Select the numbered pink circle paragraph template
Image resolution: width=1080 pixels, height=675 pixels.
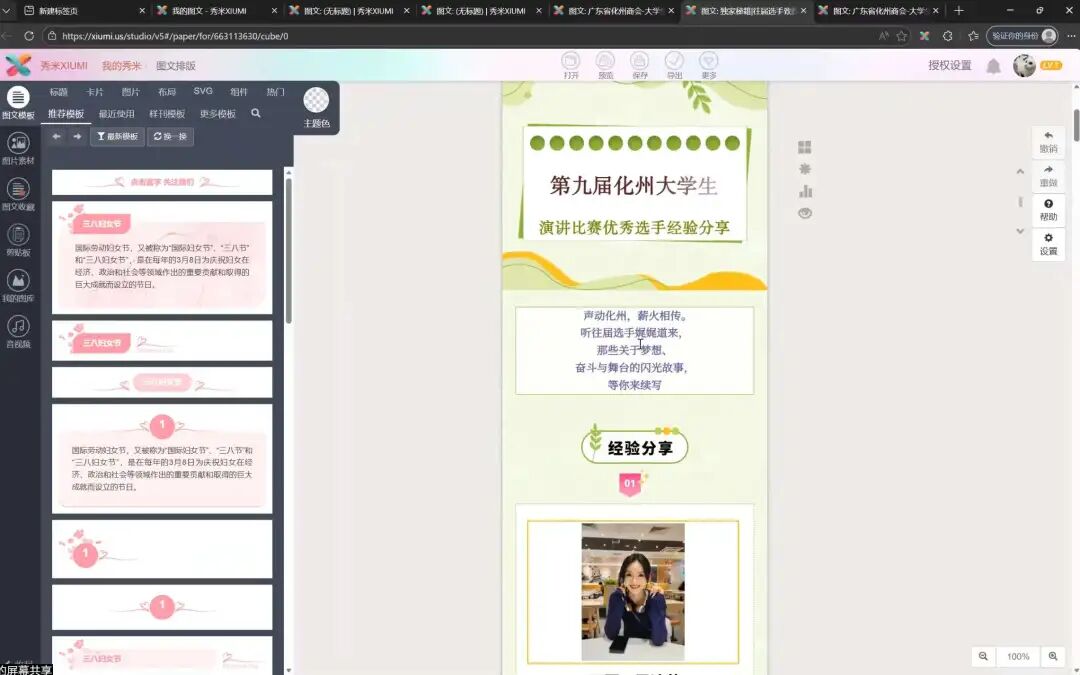162,458
